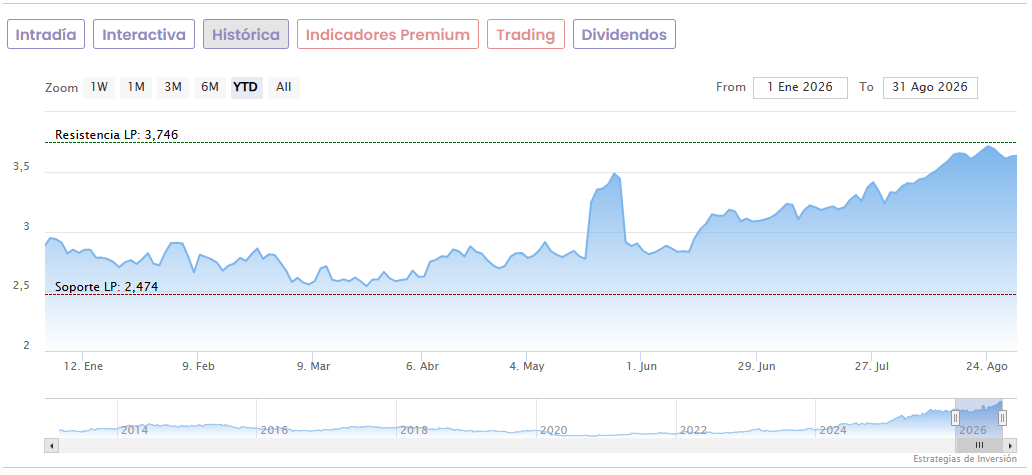Click the scrollbar left arrow
Image resolution: width=1032 pixels, height=475 pixels.
[51, 446]
